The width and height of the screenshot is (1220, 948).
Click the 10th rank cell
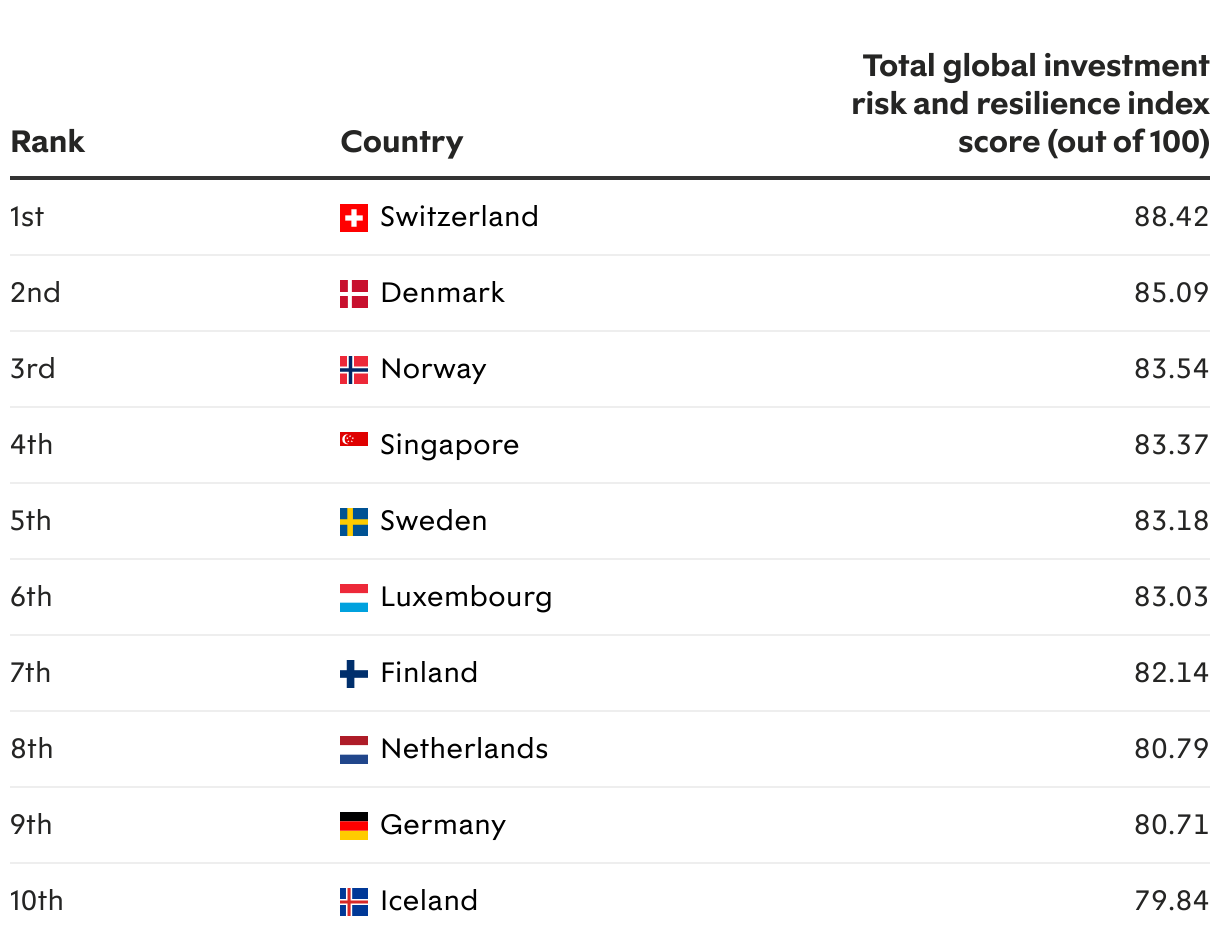point(36,901)
